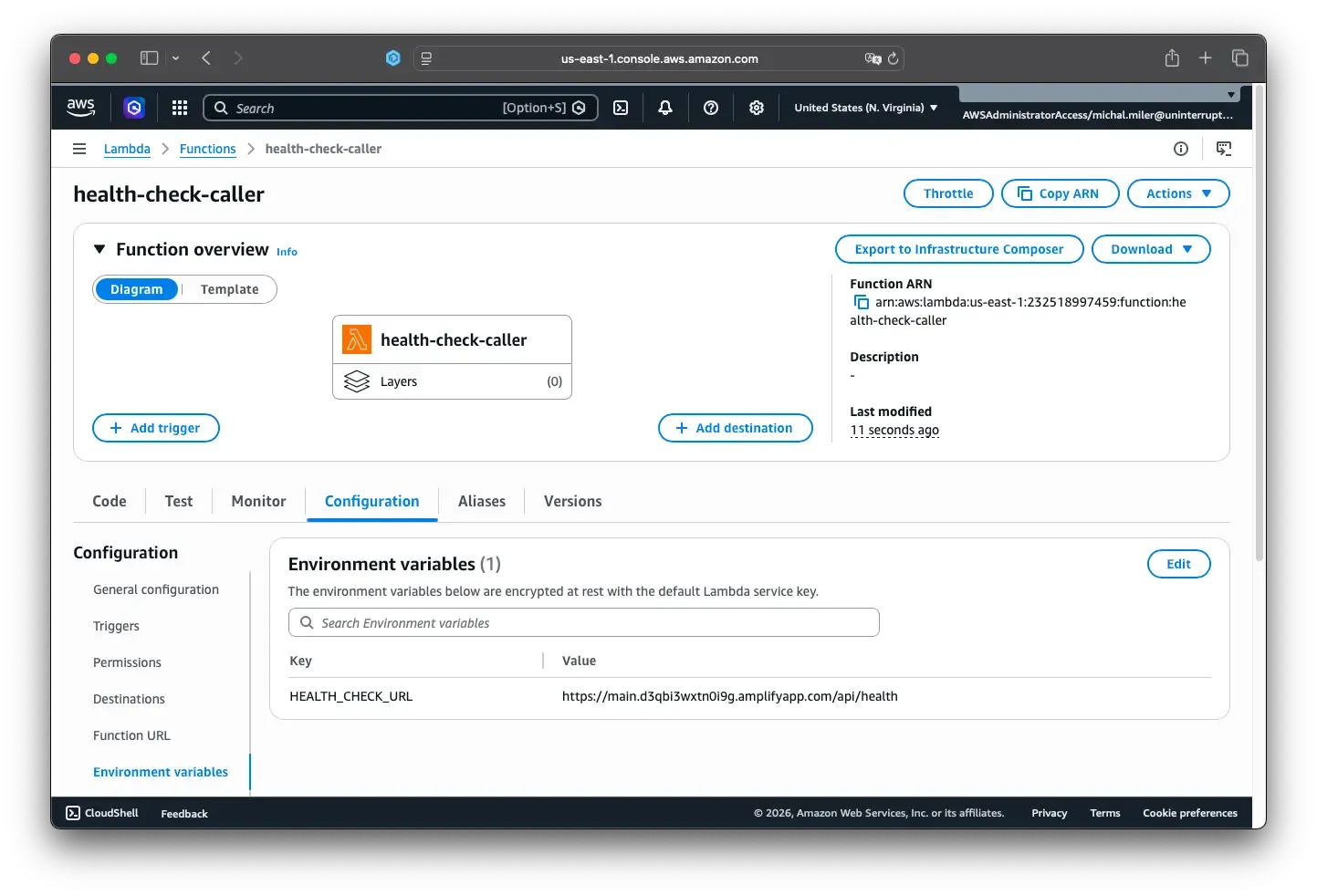Image resolution: width=1317 pixels, height=896 pixels.
Task: Click the browser forward arrow
Action: (238, 58)
